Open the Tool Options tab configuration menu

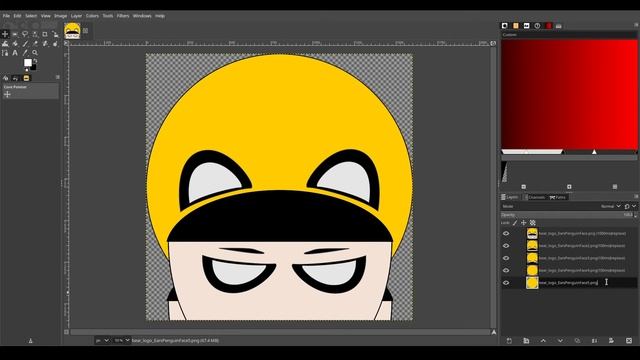tap(58, 77)
